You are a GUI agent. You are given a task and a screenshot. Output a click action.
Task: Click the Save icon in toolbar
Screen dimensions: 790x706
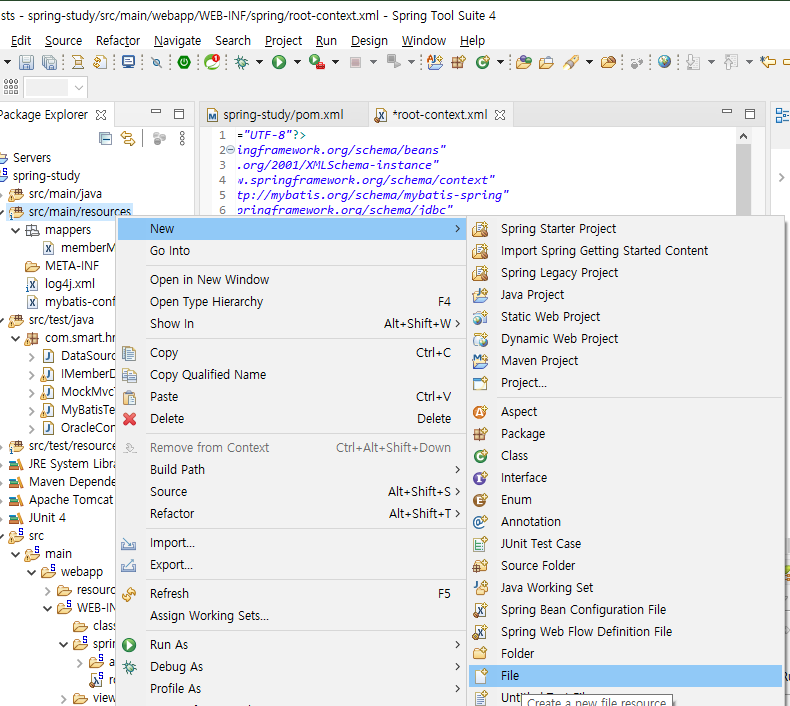(26, 62)
